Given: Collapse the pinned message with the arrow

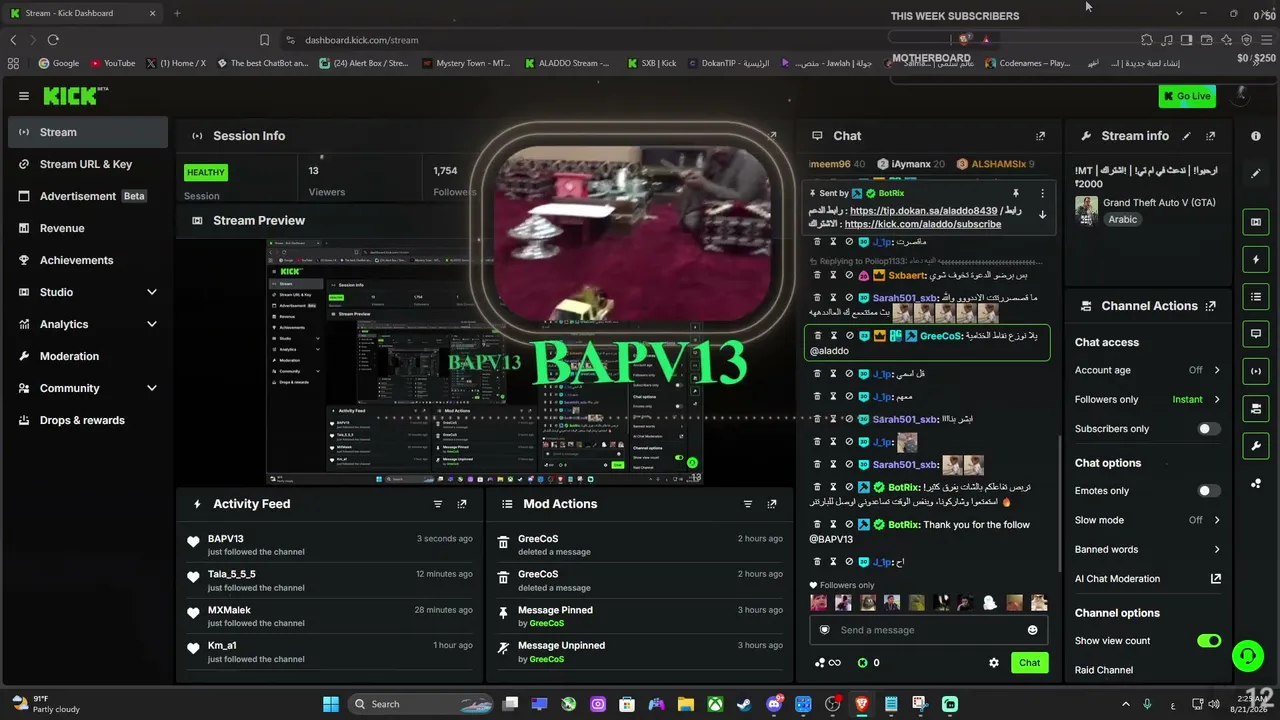Looking at the screenshot, I should click(x=1042, y=215).
